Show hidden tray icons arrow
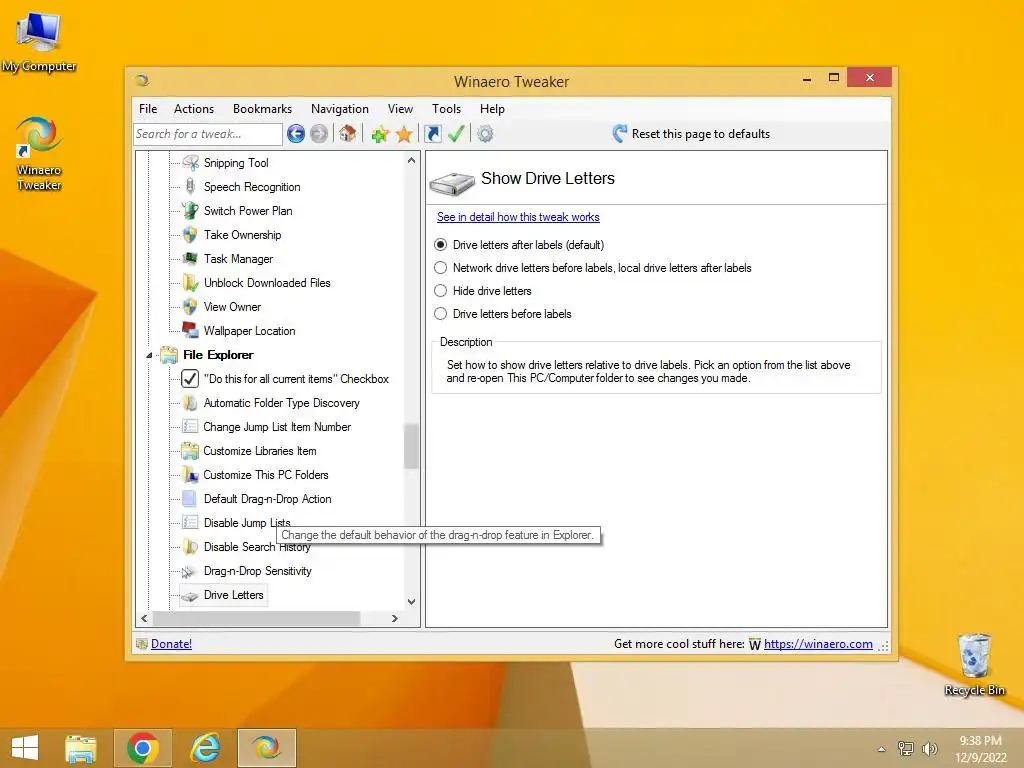This screenshot has width=1024, height=768. [x=882, y=749]
